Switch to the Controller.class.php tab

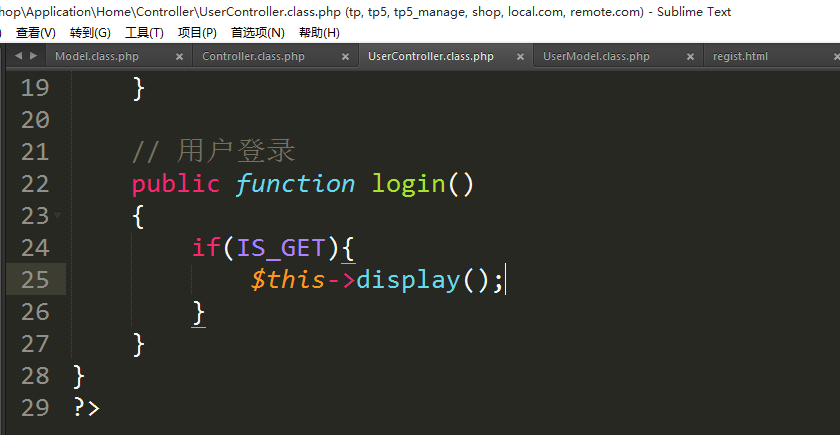(253, 57)
